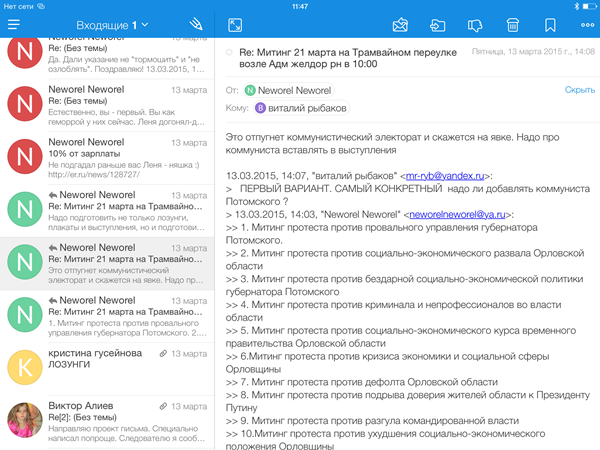The width and height of the screenshot is (600, 450).
Task: Tap red N avatar of '10% от зарплаты'
Action: click(x=25, y=156)
